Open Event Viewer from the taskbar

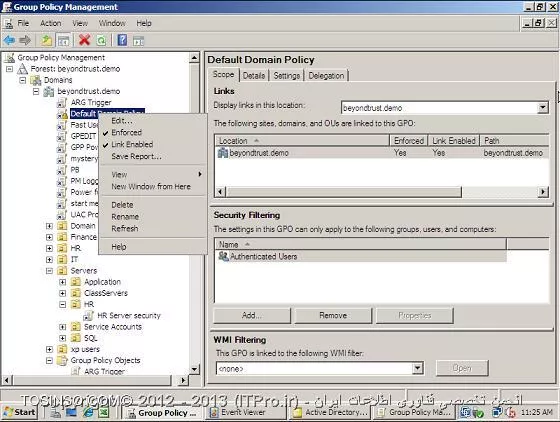246,412
